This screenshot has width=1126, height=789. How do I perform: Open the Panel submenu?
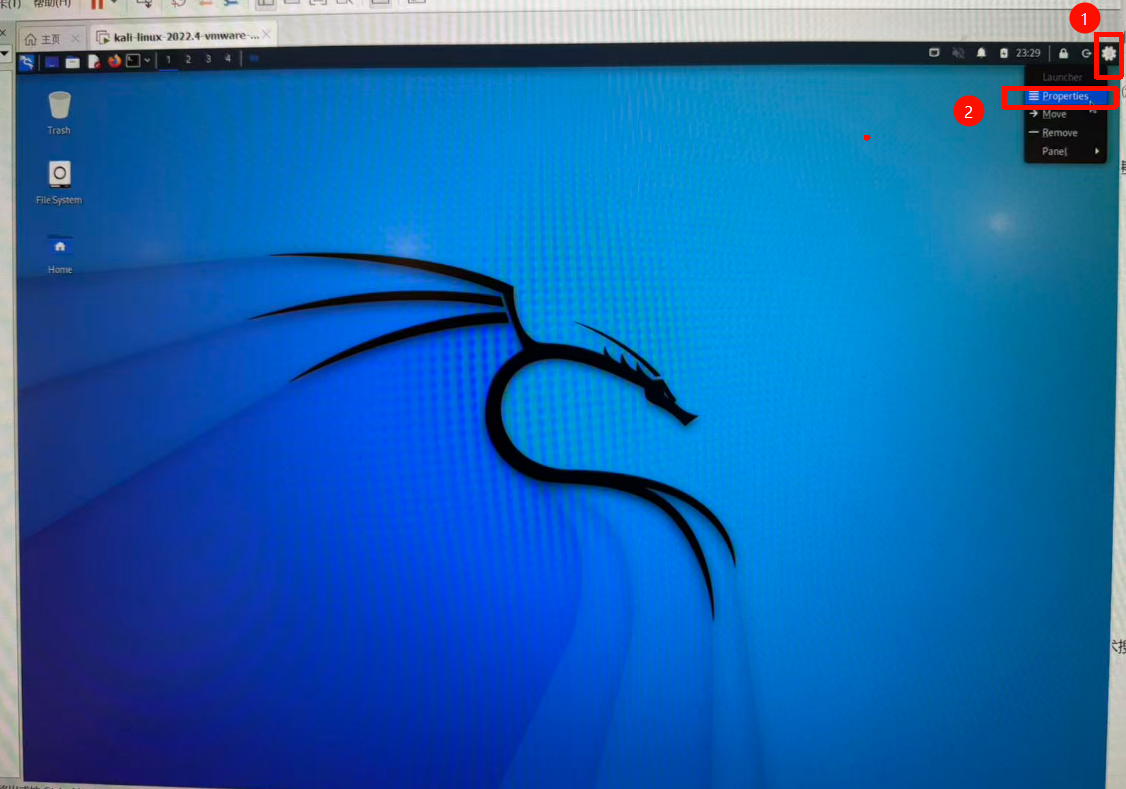pos(1065,151)
